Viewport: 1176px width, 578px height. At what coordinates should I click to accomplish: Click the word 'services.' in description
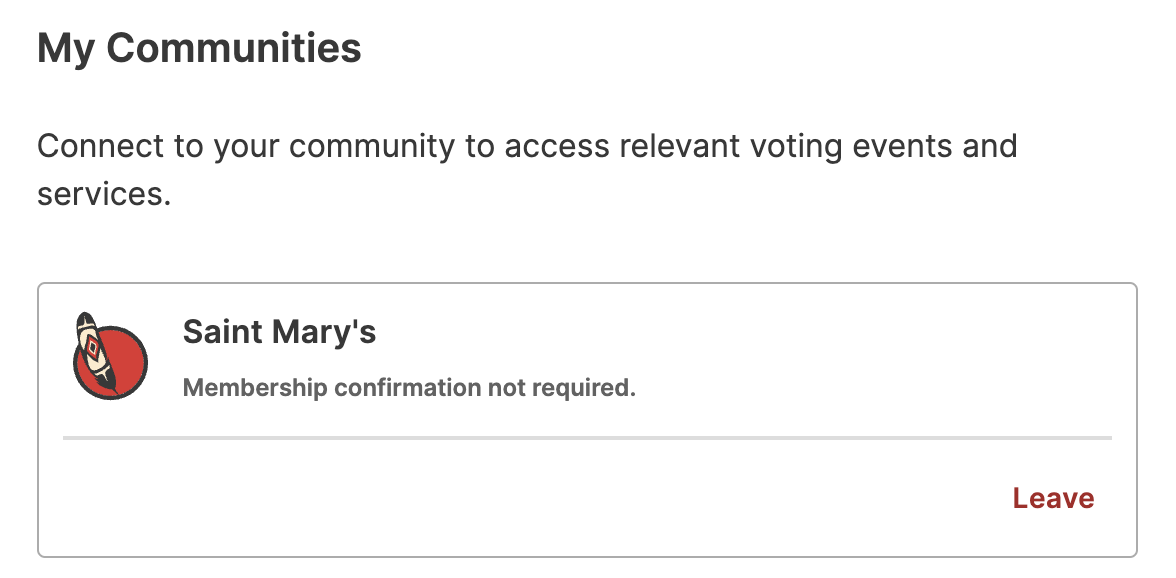click(104, 194)
